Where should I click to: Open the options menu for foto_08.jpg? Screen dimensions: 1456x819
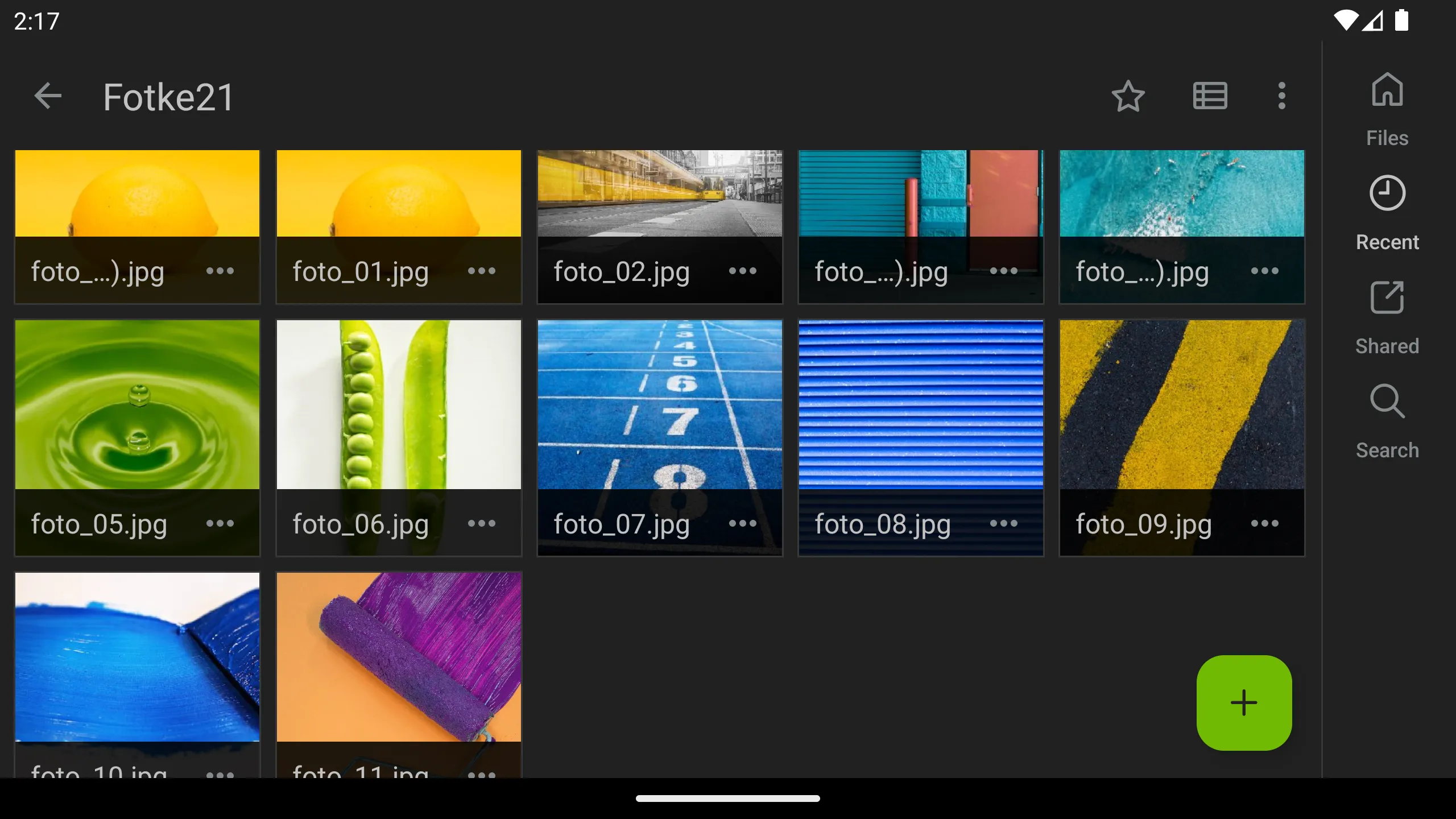[x=1003, y=523]
